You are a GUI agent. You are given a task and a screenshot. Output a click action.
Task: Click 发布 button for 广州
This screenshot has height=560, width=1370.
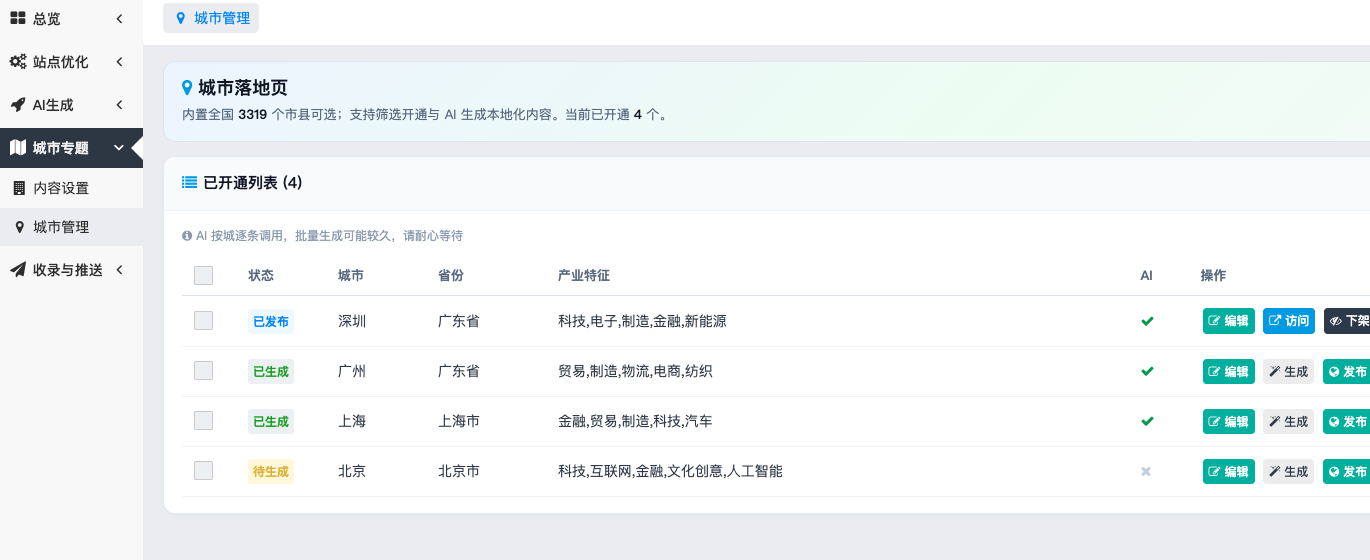click(1347, 371)
